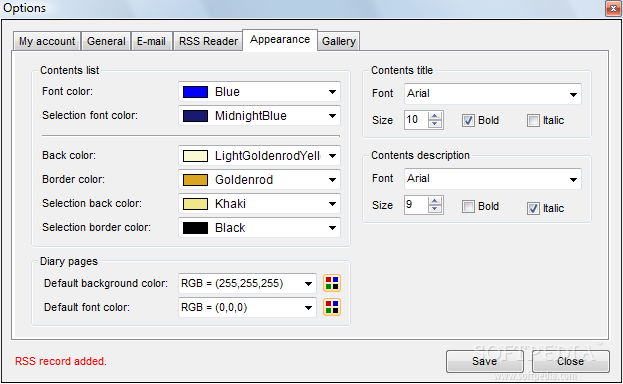This screenshot has width=623, height=384.
Task: Increase the Contents description size value
Action: coord(435,201)
